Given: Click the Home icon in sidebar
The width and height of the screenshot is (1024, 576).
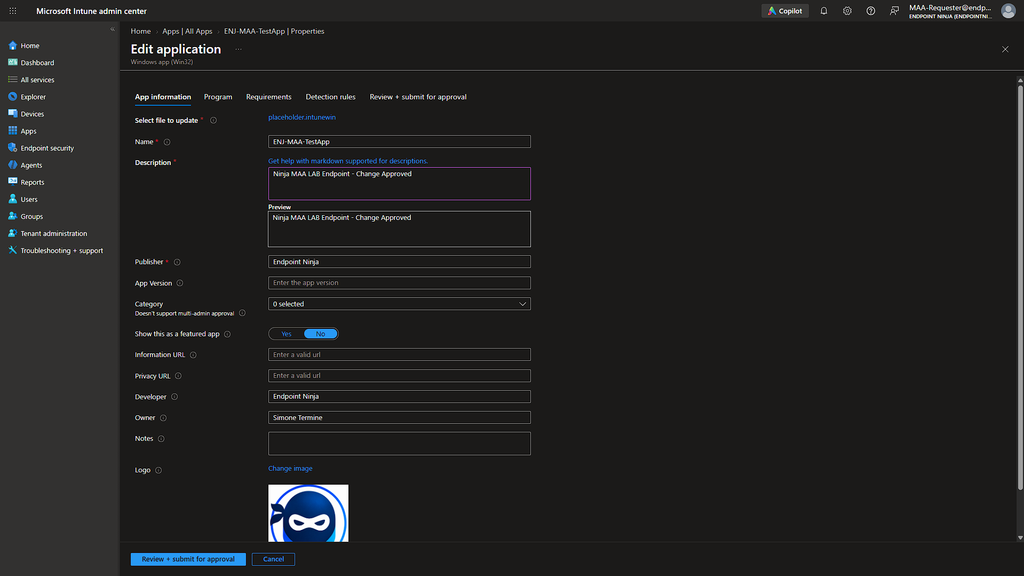Looking at the screenshot, I should click(12, 46).
